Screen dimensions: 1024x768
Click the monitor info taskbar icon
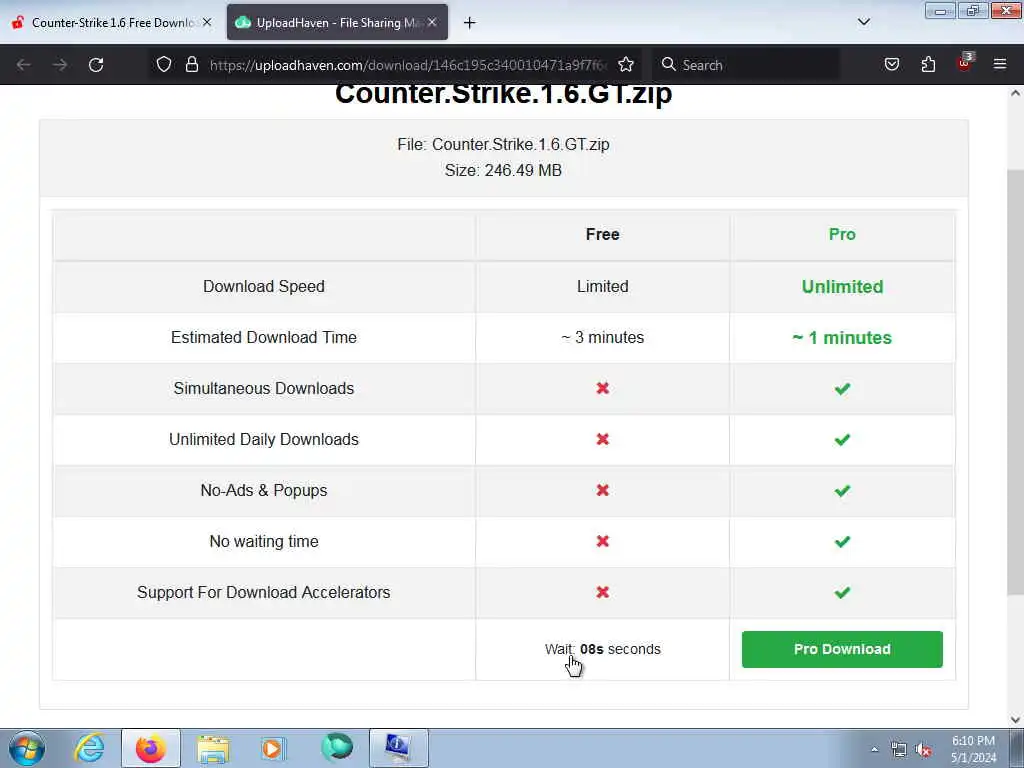click(x=398, y=748)
